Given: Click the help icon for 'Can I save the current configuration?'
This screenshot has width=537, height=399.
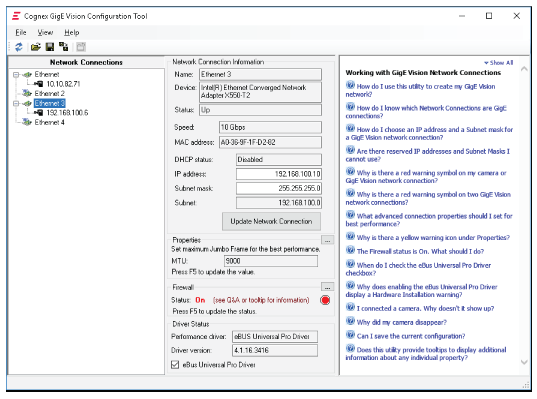Looking at the screenshot, I should pos(350,335).
